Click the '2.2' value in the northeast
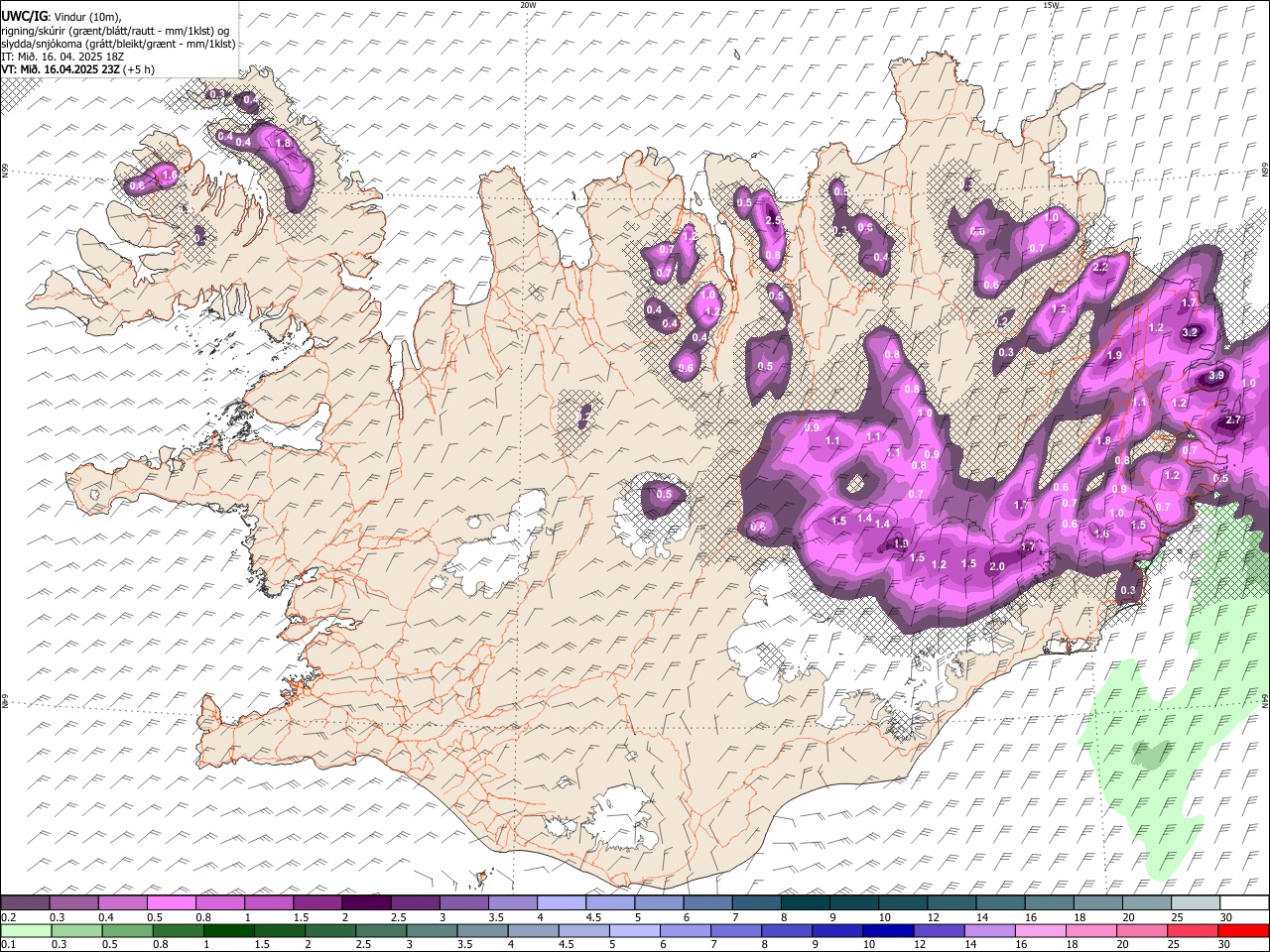The width and height of the screenshot is (1270, 952). coord(1100,268)
